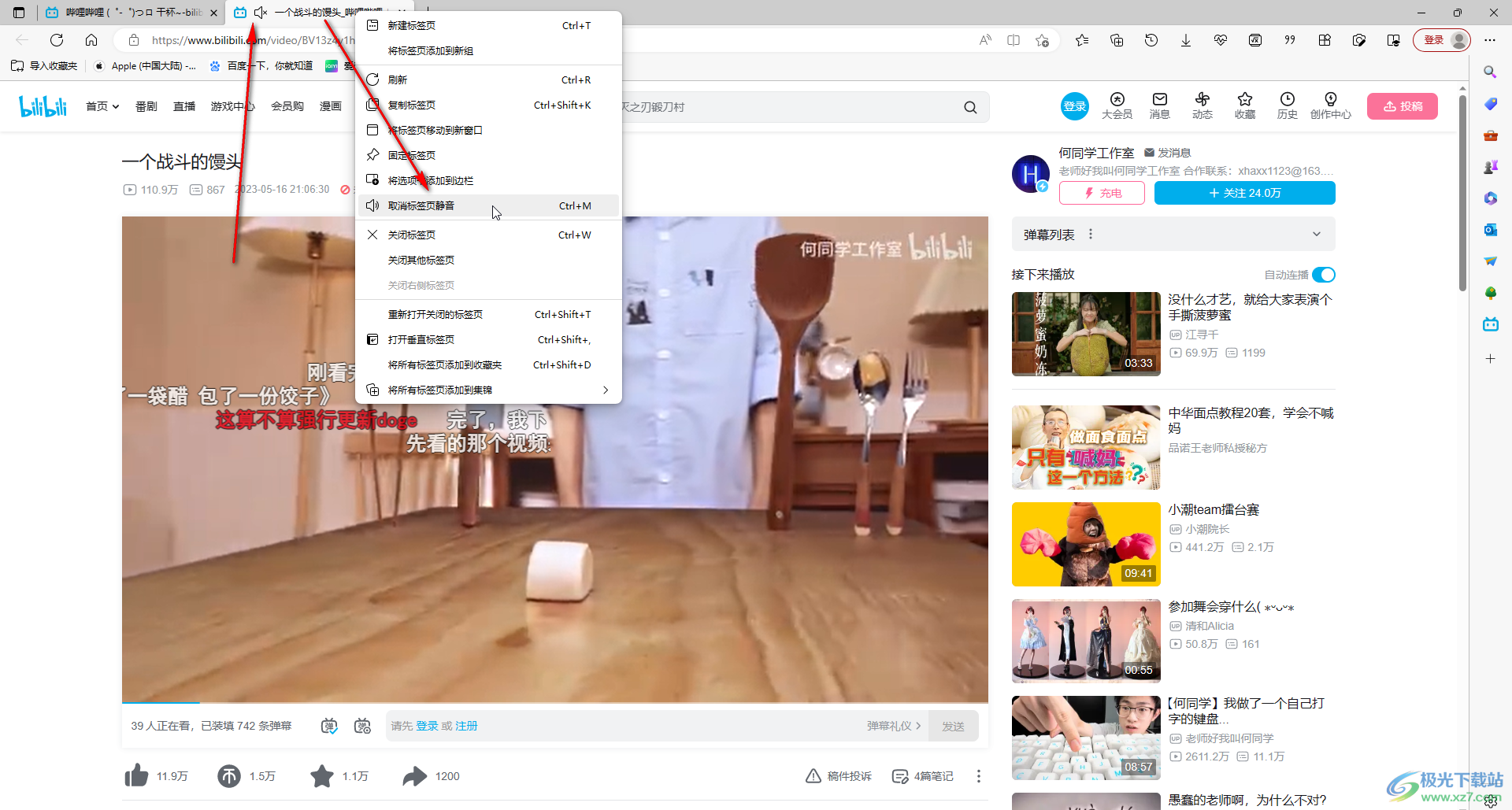Open the Math Solver toolbar icon
The width and height of the screenshot is (1512, 810).
tap(1255, 40)
